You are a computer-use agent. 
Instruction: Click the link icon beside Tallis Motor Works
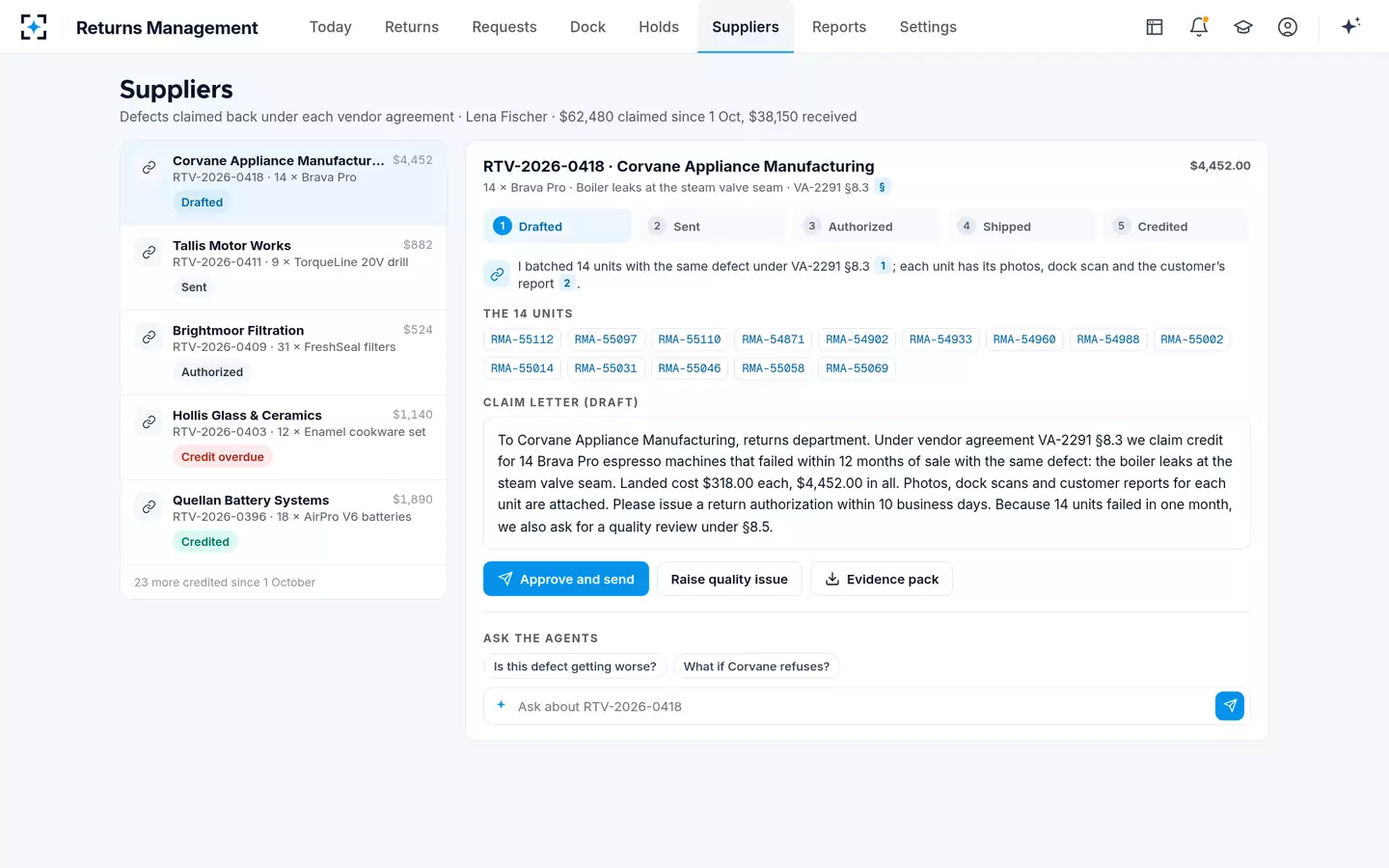click(149, 253)
